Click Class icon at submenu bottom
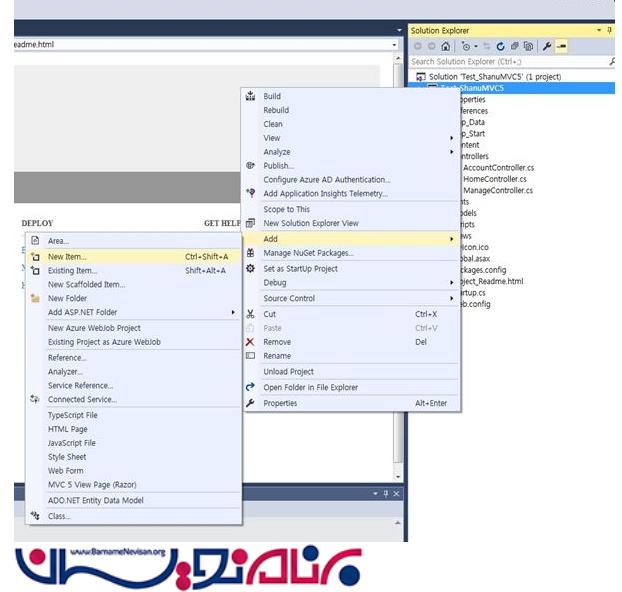 click(x=35, y=516)
